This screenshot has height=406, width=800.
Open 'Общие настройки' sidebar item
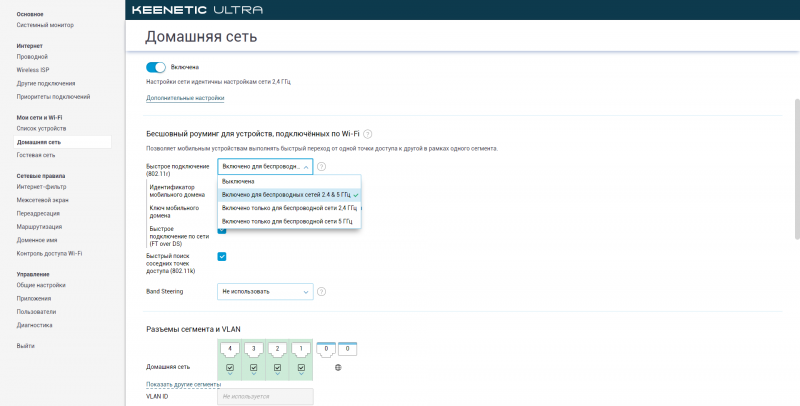pos(41,285)
